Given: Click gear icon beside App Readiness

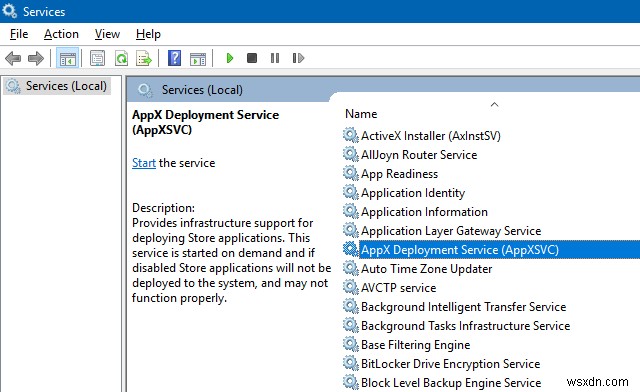Looking at the screenshot, I should click(x=351, y=173).
